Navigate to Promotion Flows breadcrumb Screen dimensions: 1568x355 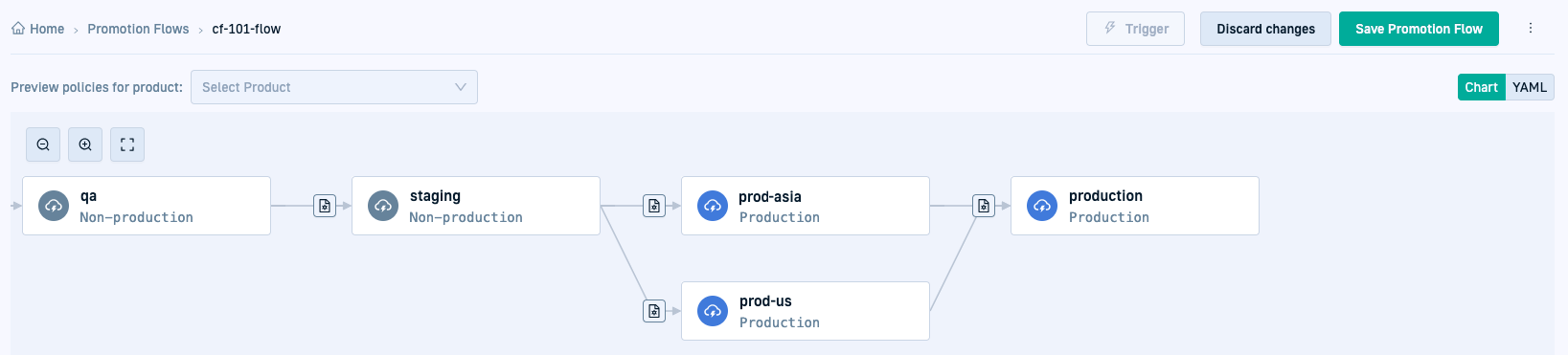[138, 29]
